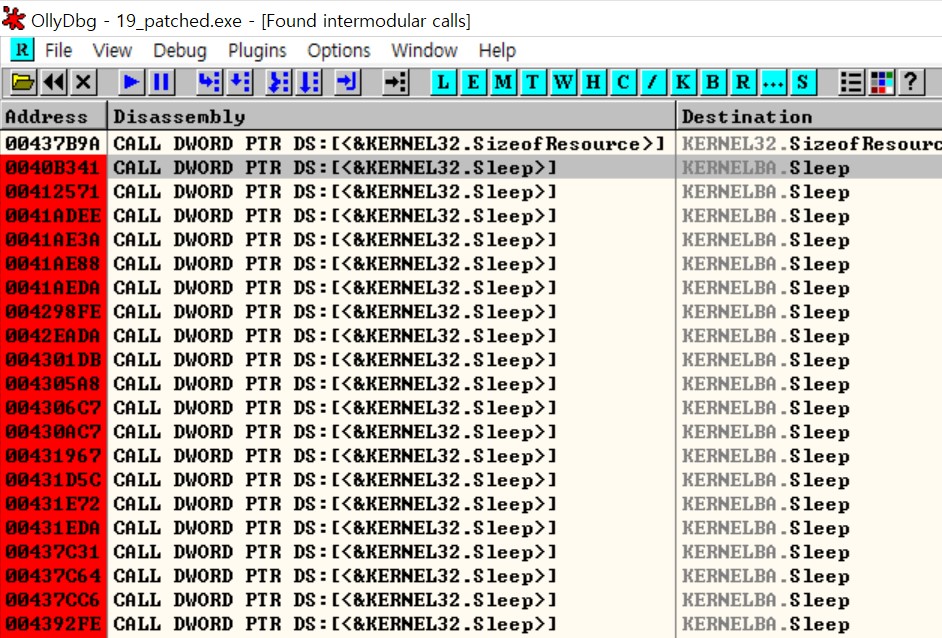This screenshot has width=942, height=638.
Task: Show Patches with slash button
Action: (653, 82)
